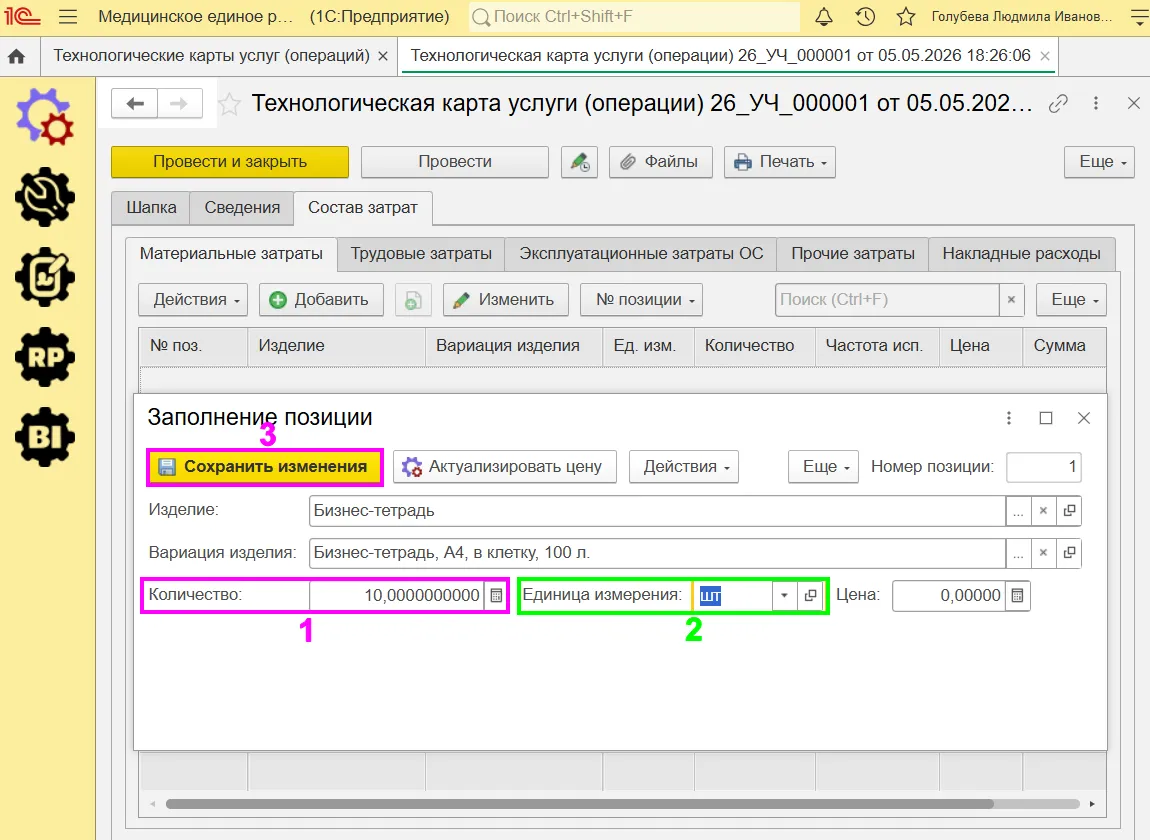The image size is (1150, 840).
Task: Click the horizontal scrollbar under the table
Action: tap(579, 804)
